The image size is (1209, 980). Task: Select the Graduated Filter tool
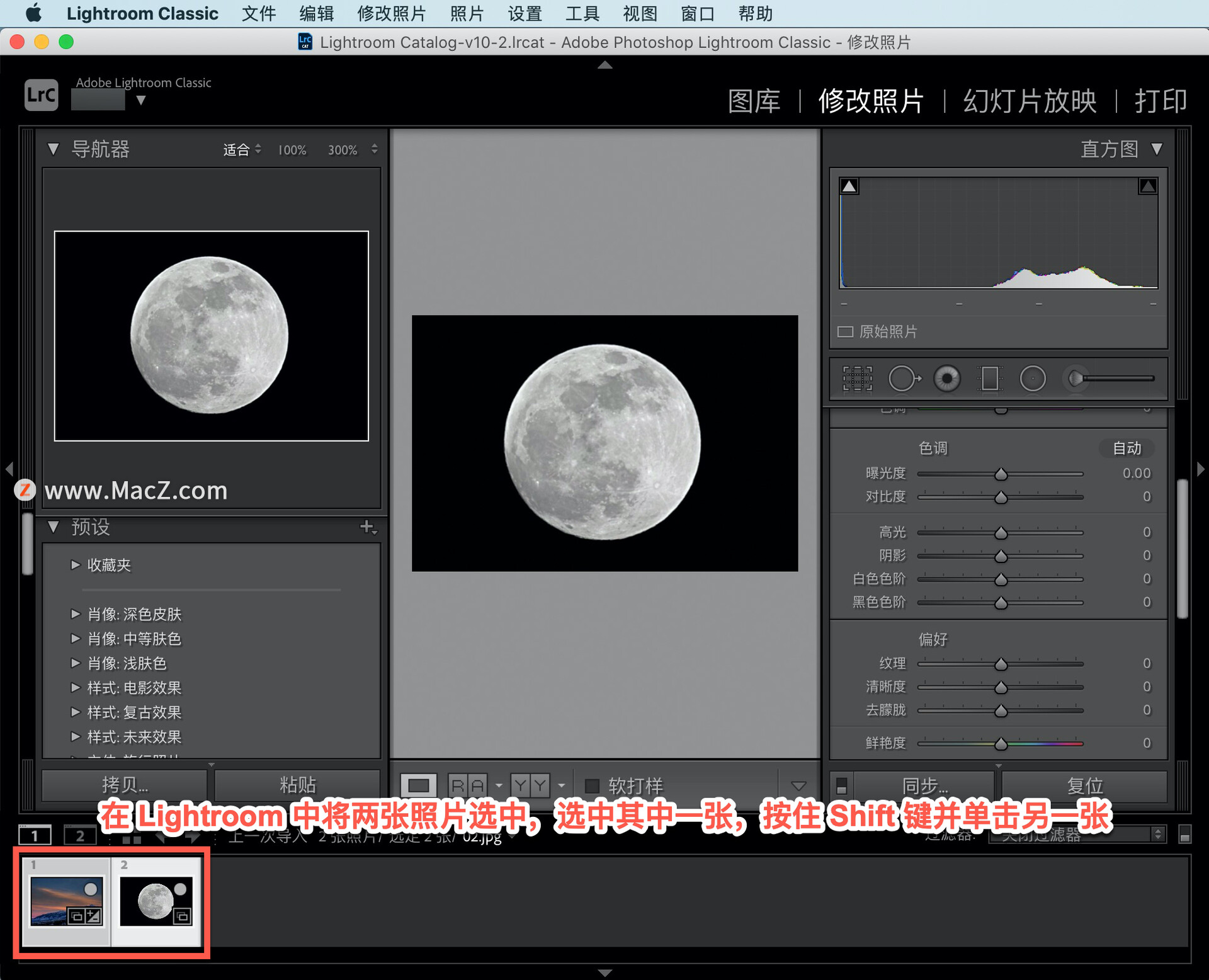click(x=989, y=379)
